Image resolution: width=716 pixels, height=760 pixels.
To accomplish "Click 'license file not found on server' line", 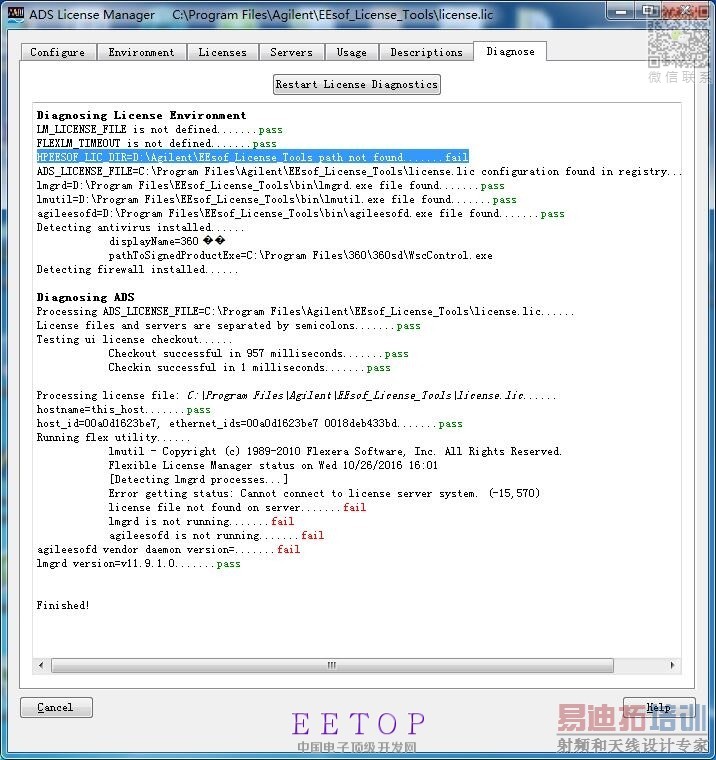I will [237, 508].
